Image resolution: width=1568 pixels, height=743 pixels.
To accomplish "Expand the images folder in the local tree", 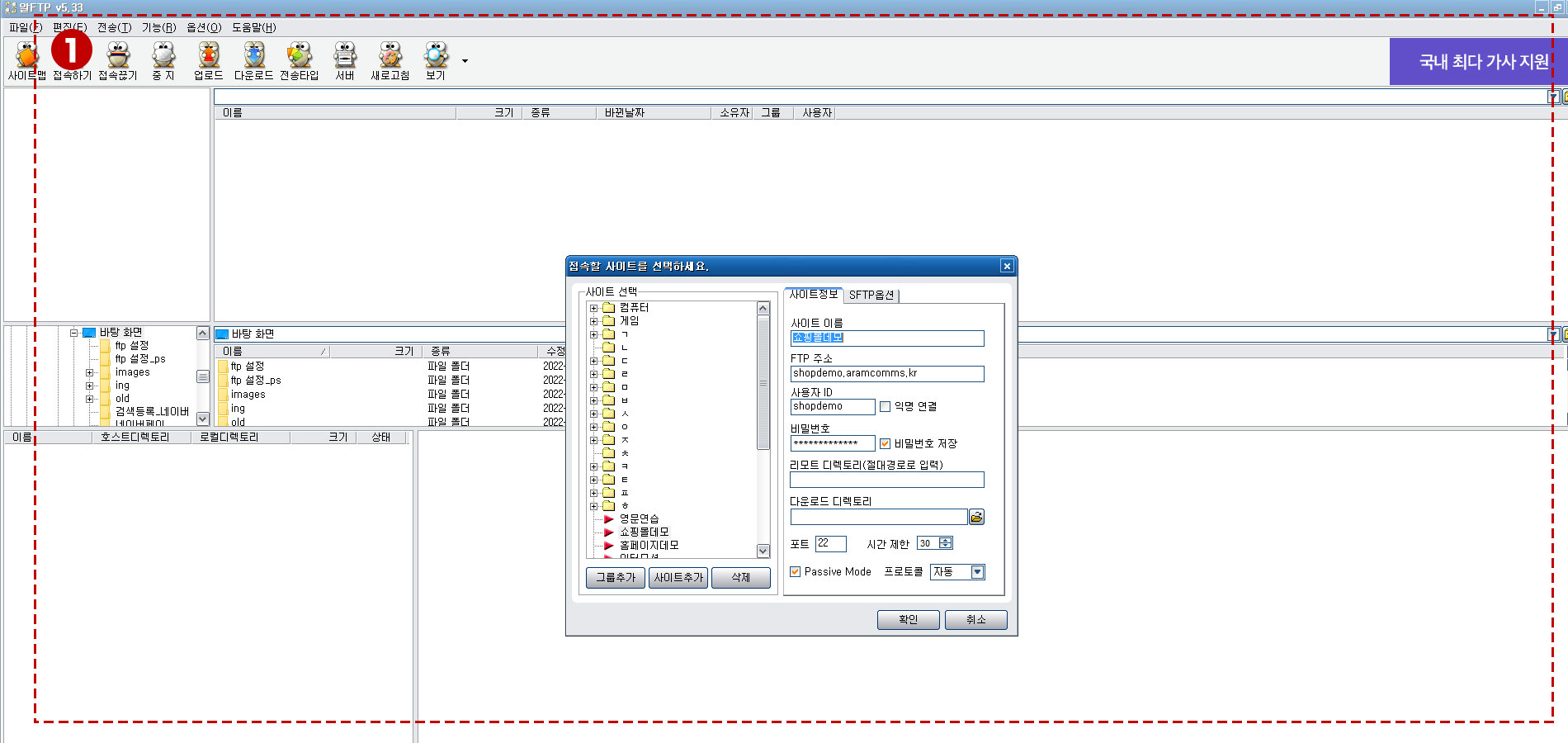I will 90,372.
